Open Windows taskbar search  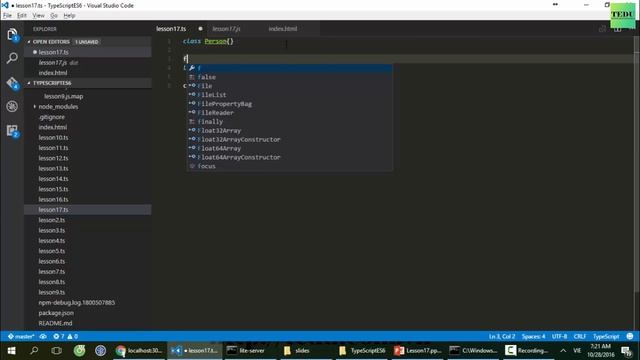pos(34,351)
